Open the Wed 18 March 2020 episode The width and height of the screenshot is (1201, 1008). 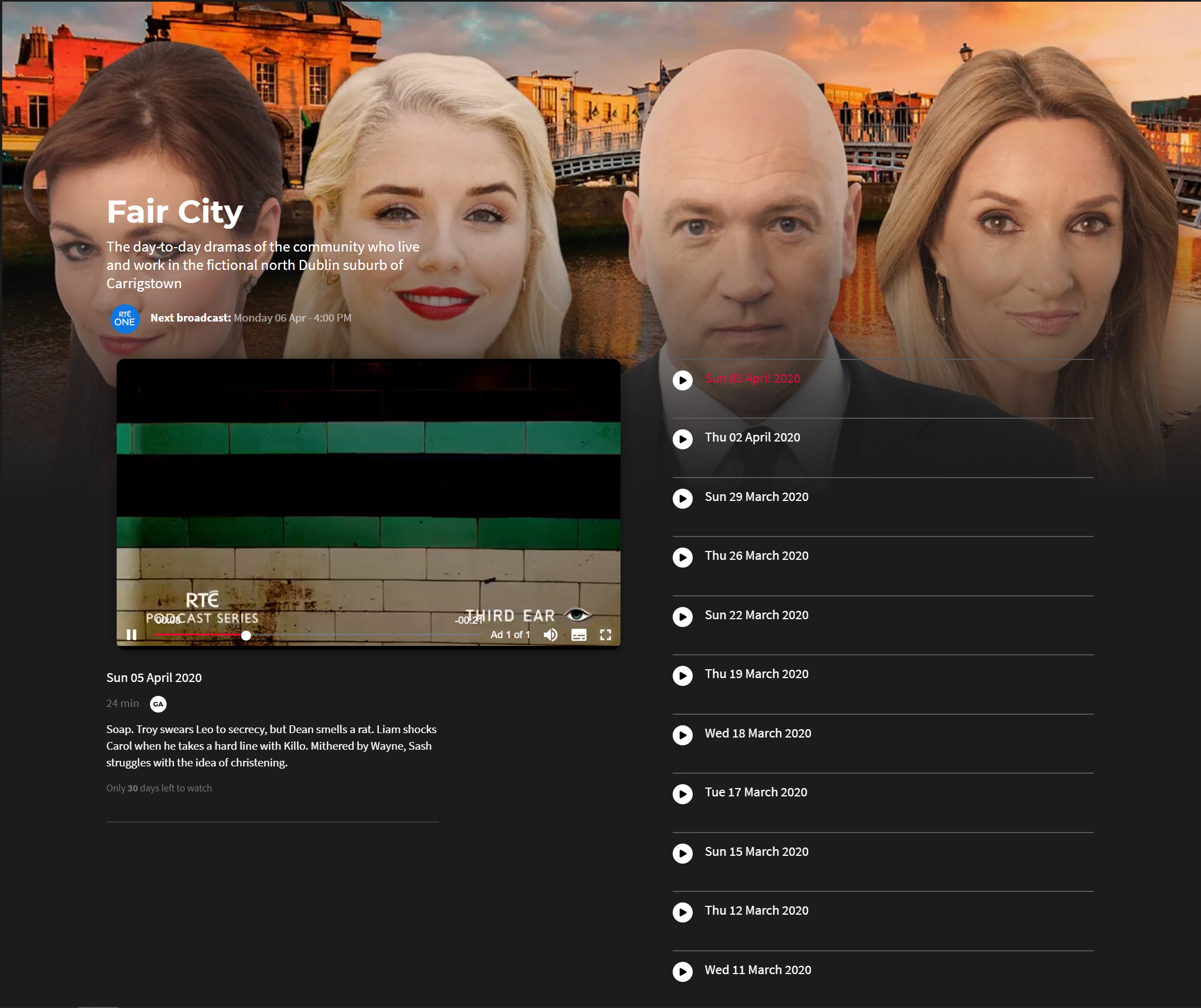tap(758, 734)
